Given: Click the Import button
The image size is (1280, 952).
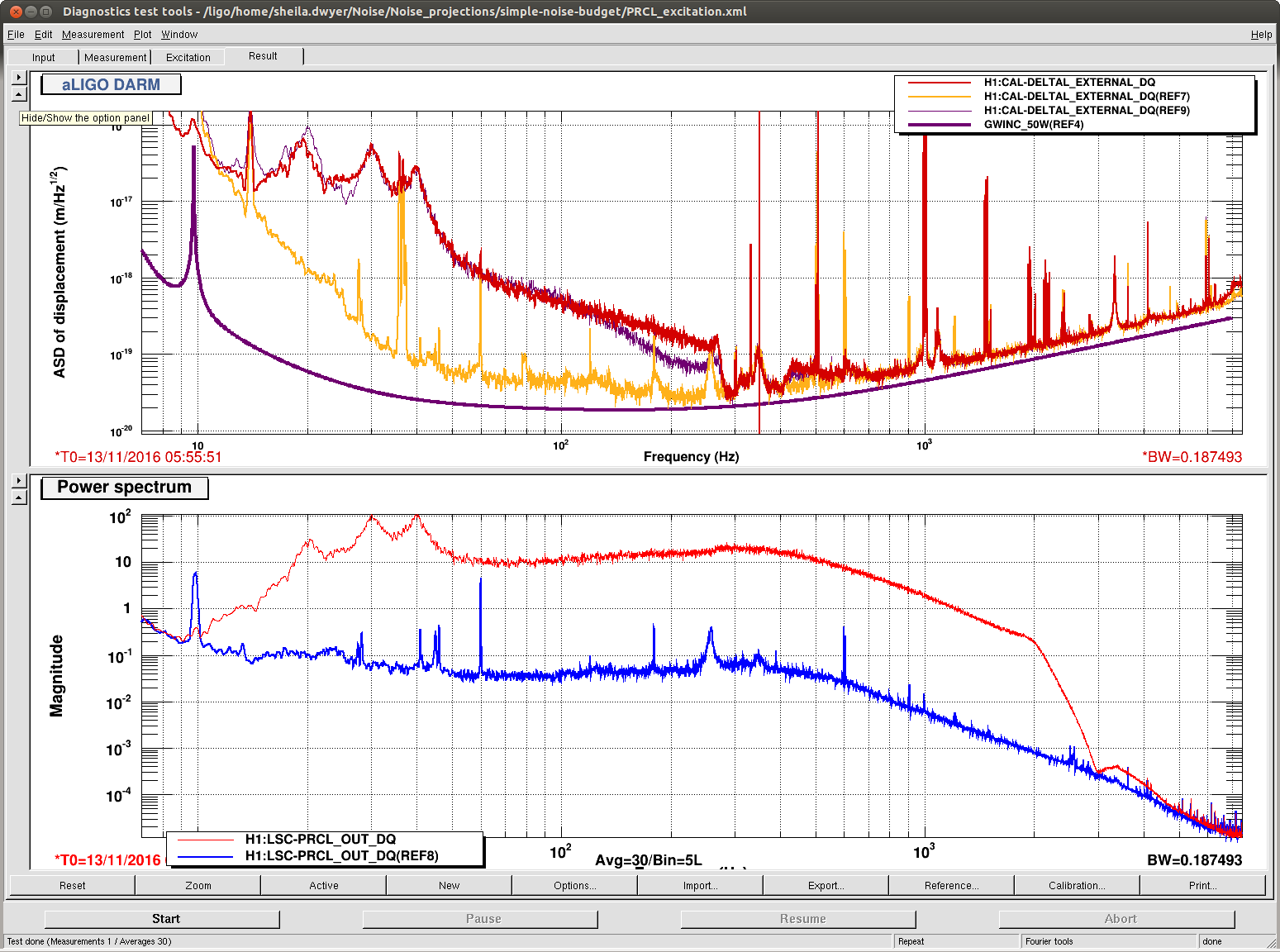Looking at the screenshot, I should tap(700, 885).
